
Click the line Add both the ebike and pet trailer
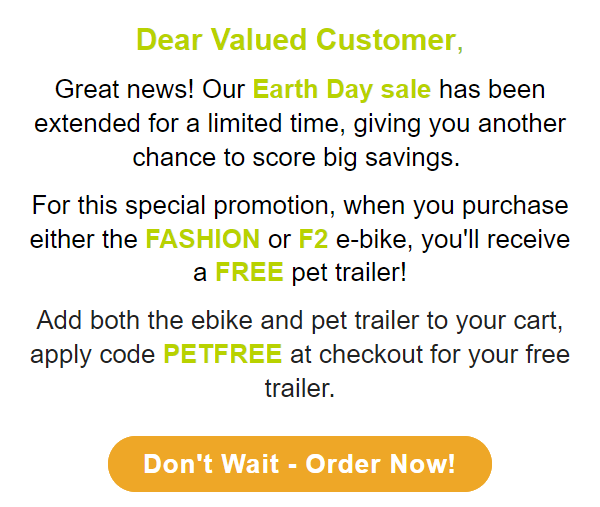300,320
